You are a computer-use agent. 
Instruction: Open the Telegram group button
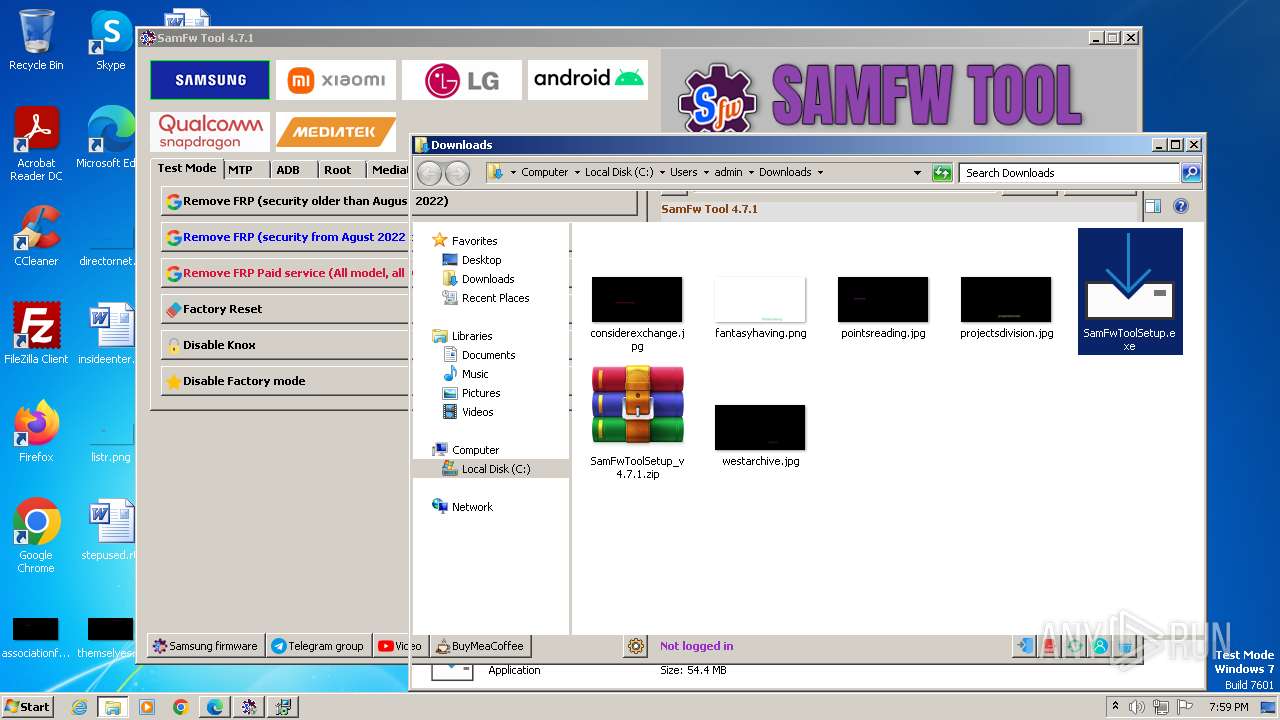point(317,646)
